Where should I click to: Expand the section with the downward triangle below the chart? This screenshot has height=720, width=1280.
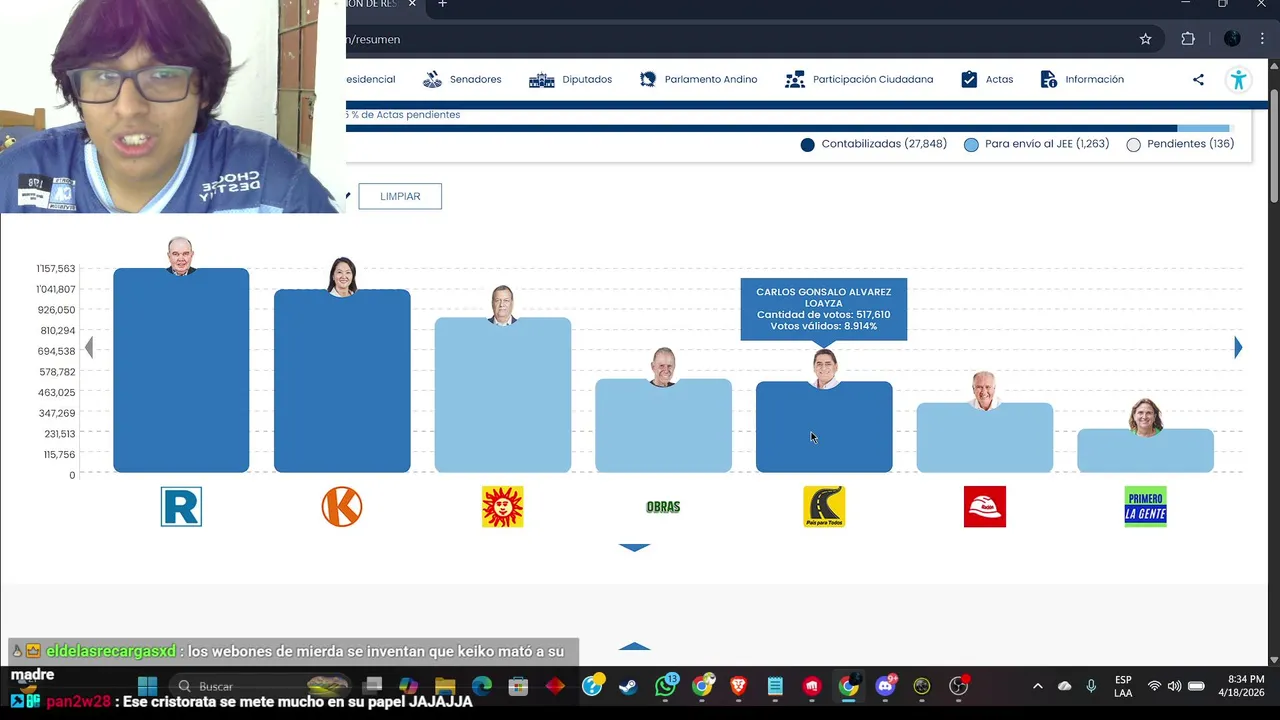click(x=635, y=548)
